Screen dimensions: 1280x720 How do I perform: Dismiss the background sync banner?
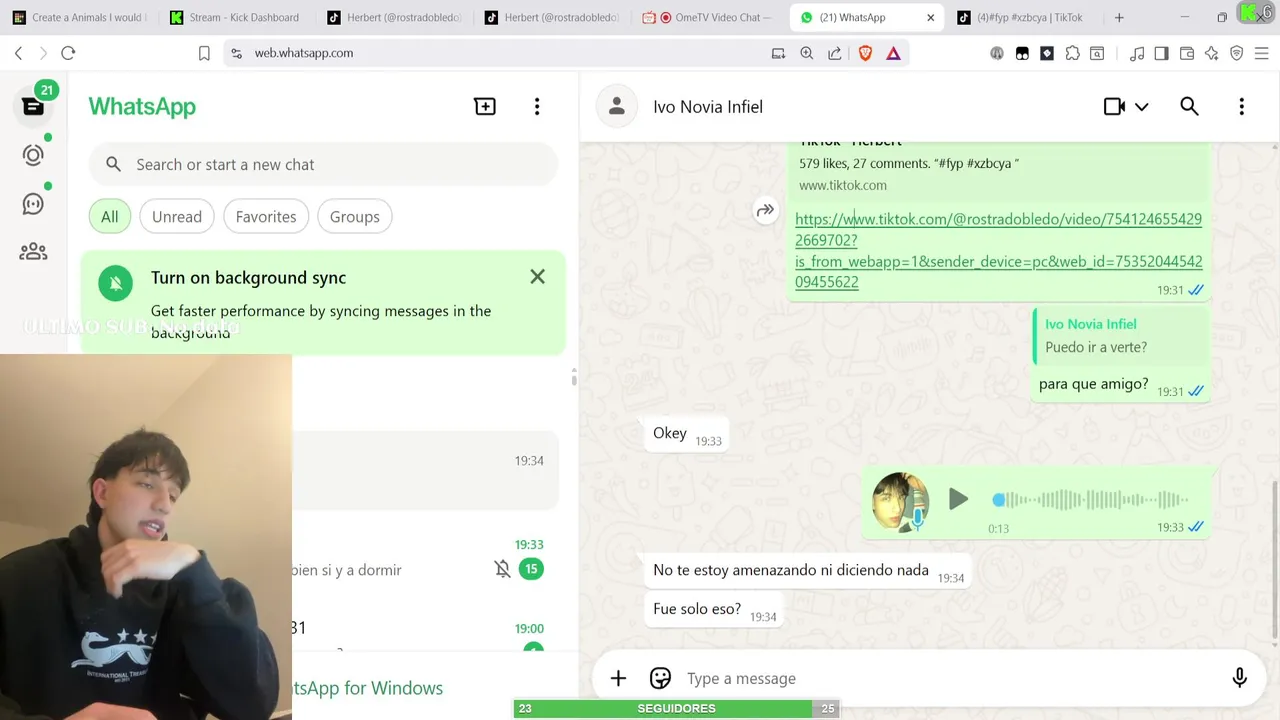tap(538, 277)
